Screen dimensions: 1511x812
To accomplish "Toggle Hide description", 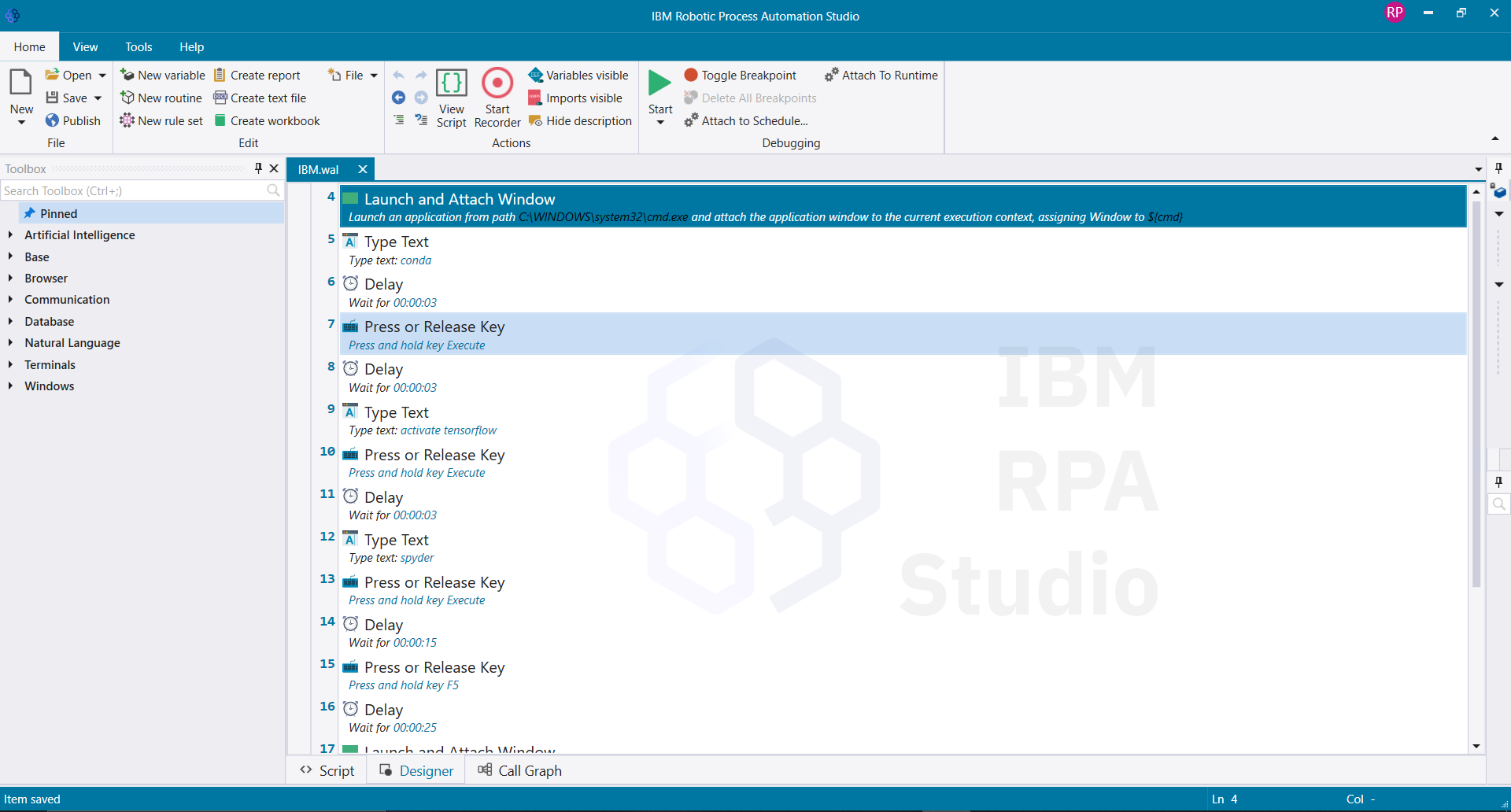I will coord(580,120).
